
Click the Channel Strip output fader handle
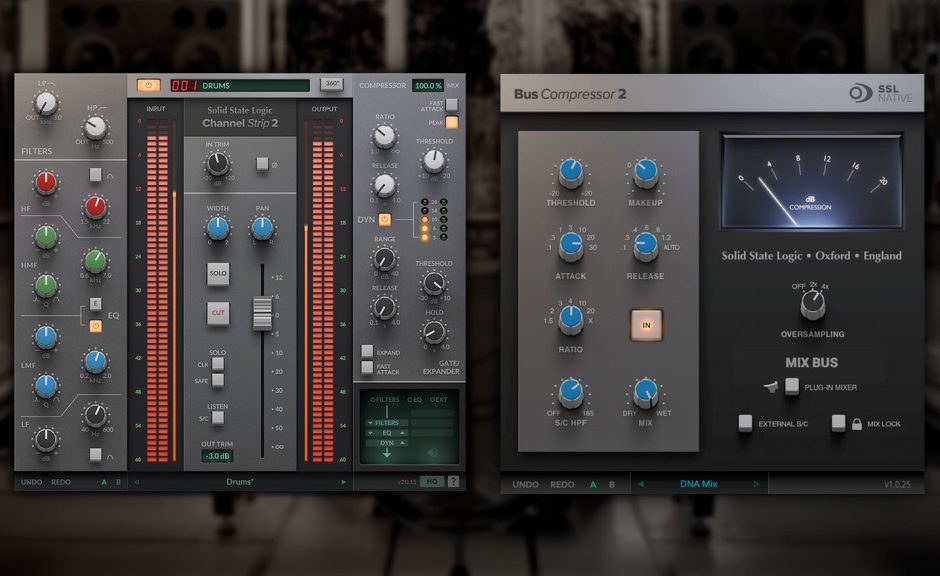click(x=261, y=313)
